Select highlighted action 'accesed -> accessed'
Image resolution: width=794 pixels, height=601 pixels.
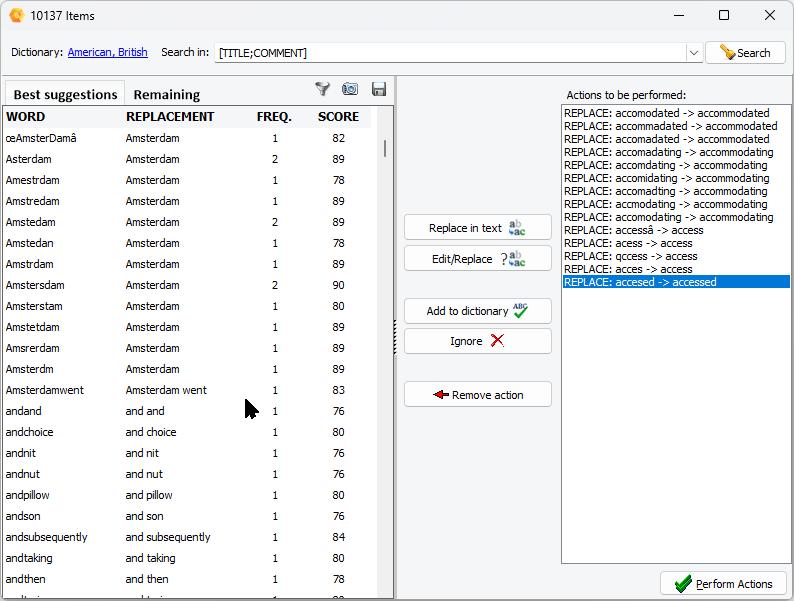pos(676,282)
